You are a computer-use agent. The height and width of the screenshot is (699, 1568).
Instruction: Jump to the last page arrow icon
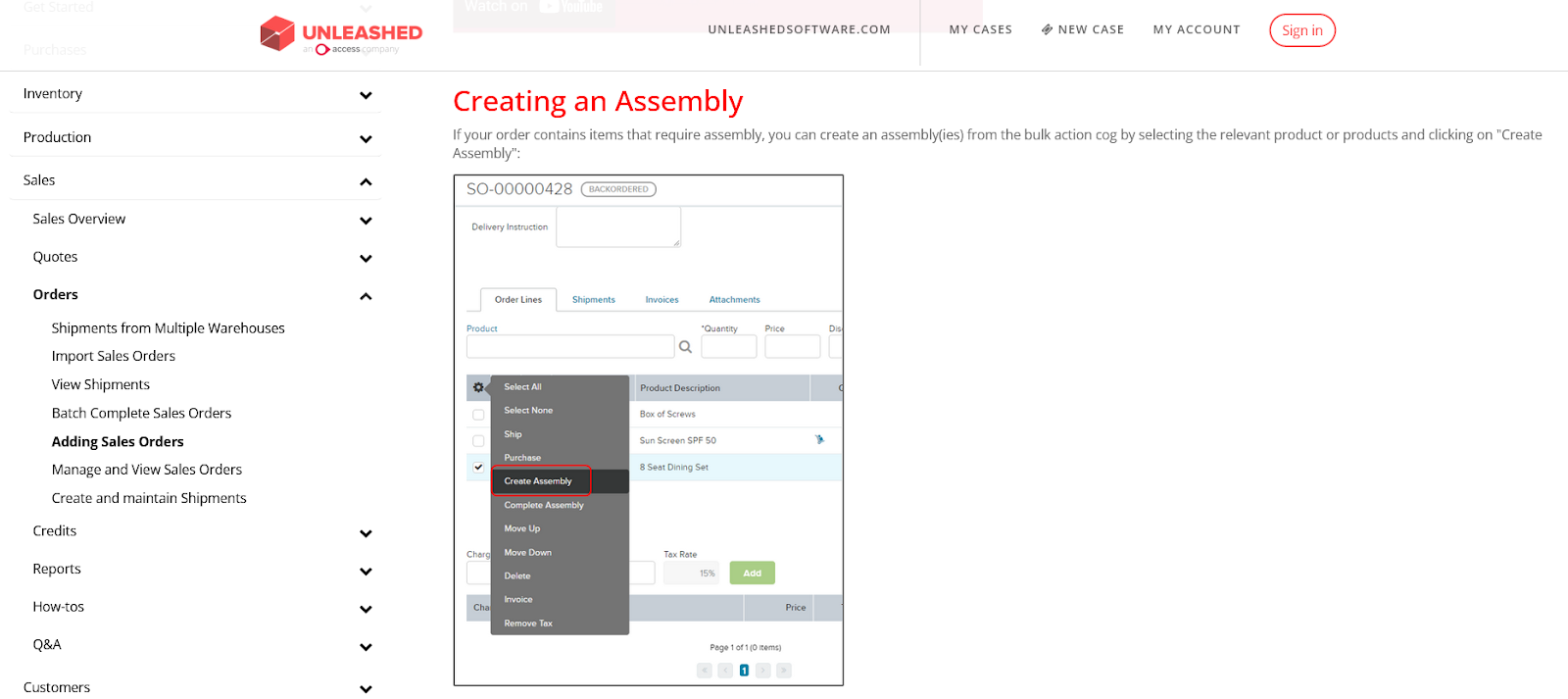[x=784, y=670]
